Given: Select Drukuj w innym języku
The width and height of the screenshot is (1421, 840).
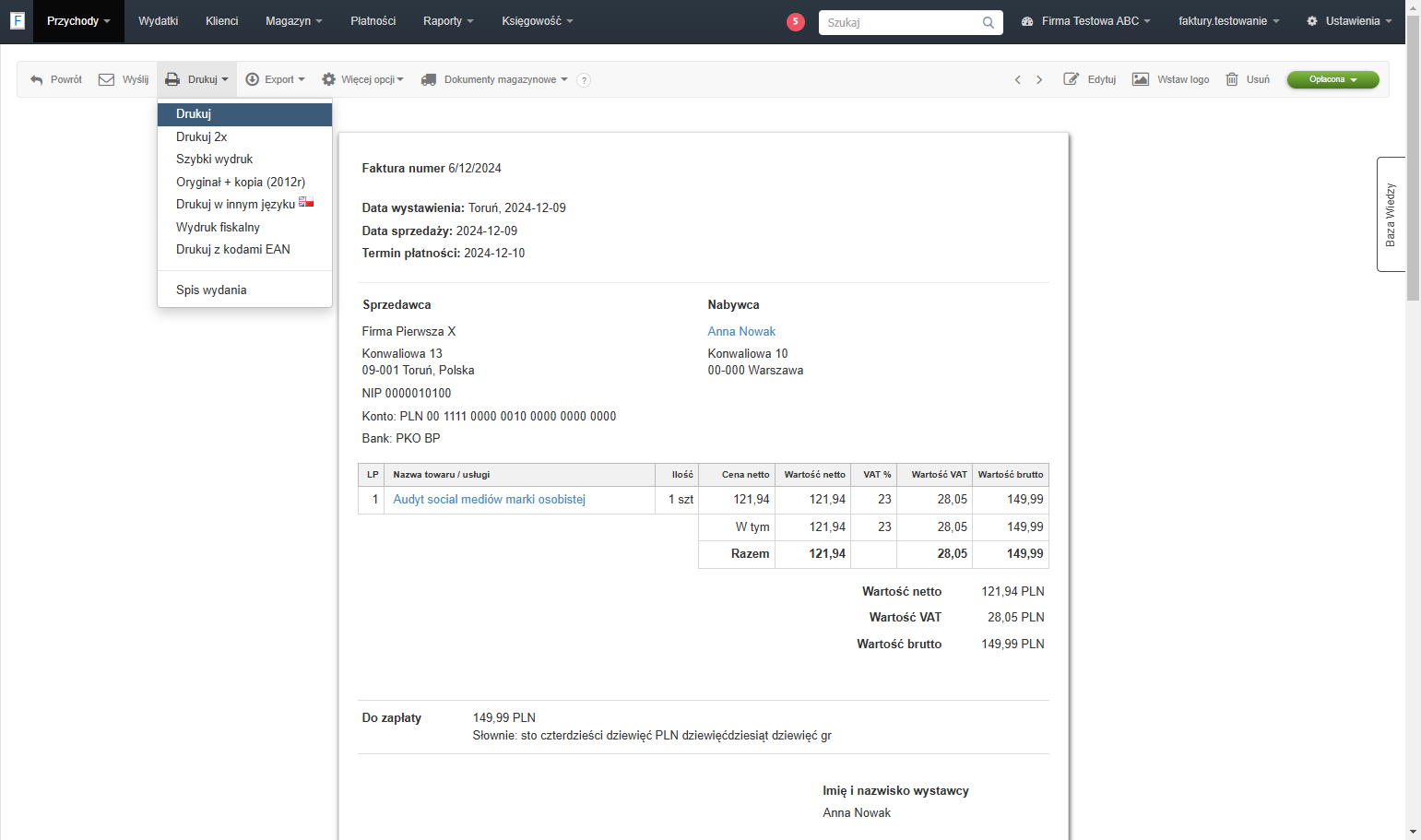Looking at the screenshot, I should 244,204.
